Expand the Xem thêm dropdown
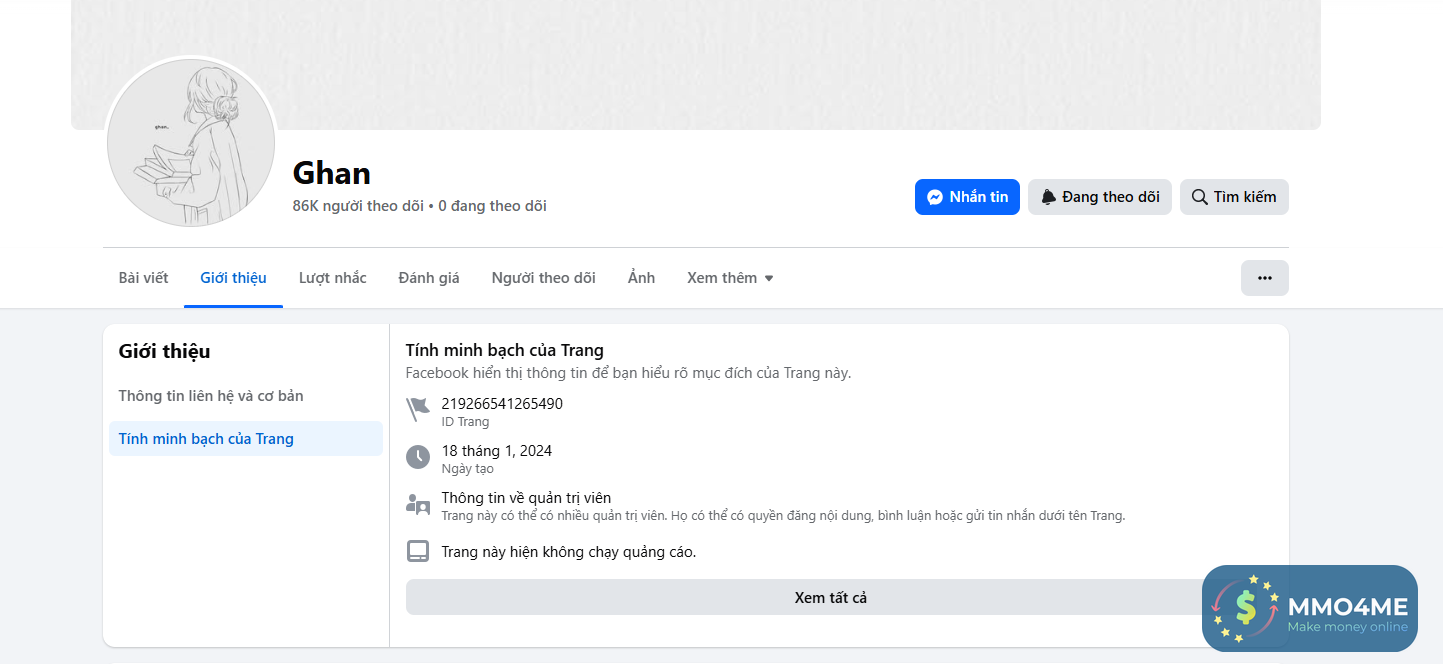1443x664 pixels. coord(730,278)
